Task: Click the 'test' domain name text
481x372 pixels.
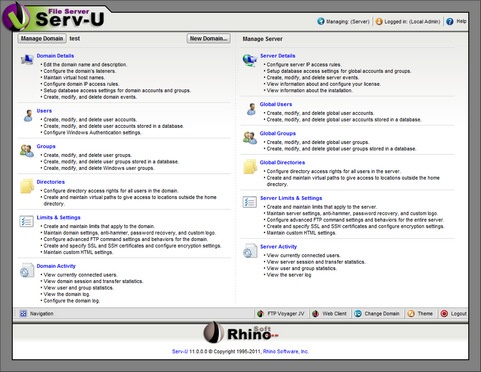Action: (75, 38)
